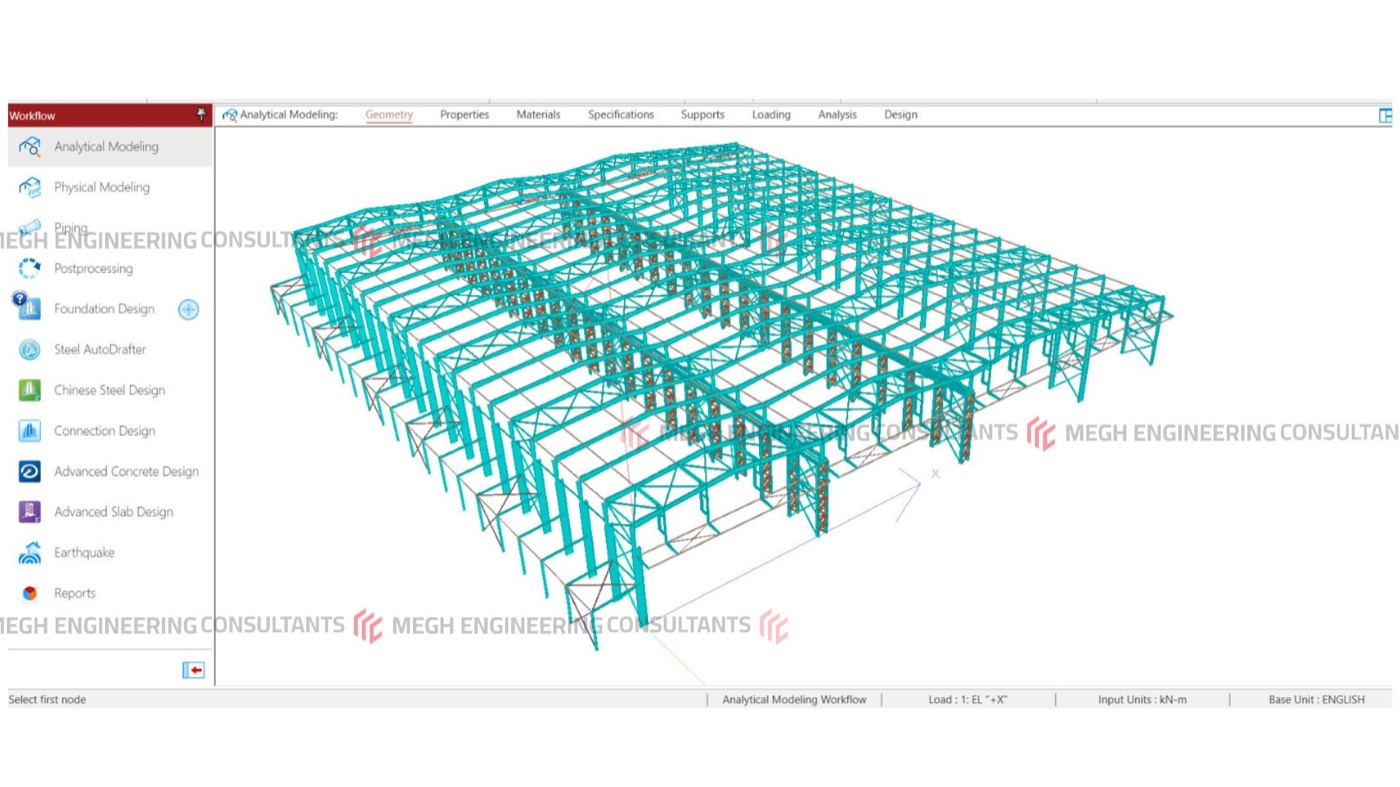This screenshot has width=1400, height=787.
Task: Click 'Base Unit : ENGLISH' status entry
Action: (1316, 700)
